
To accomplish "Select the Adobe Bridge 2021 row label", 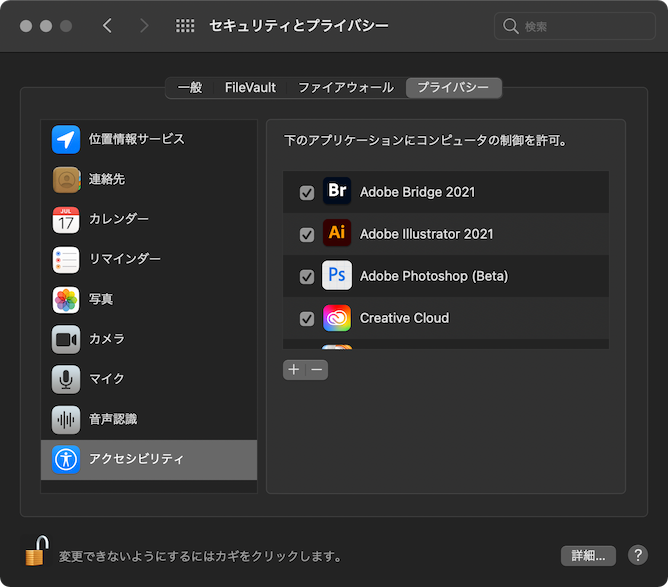I will pyautogui.click(x=418, y=192).
